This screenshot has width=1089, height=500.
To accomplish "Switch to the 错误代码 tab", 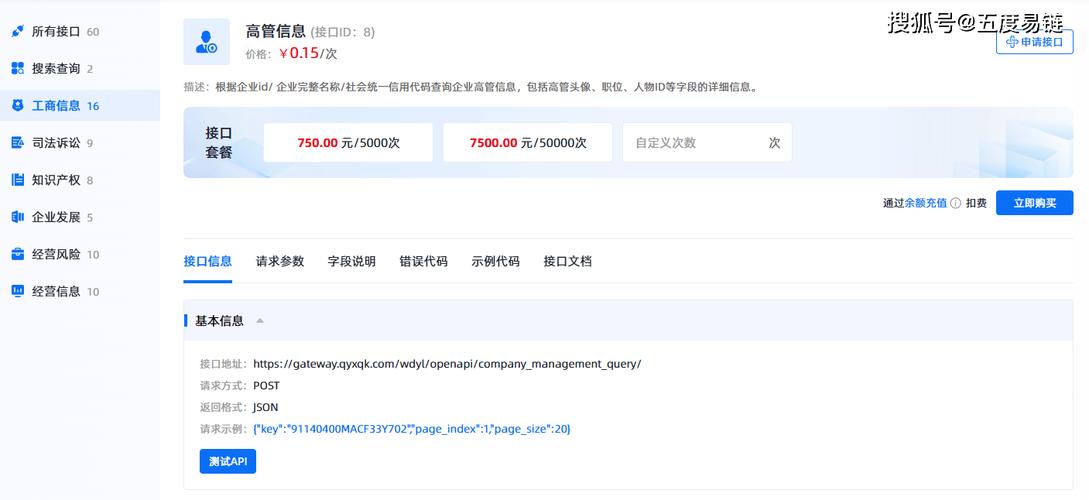I will pos(424,262).
